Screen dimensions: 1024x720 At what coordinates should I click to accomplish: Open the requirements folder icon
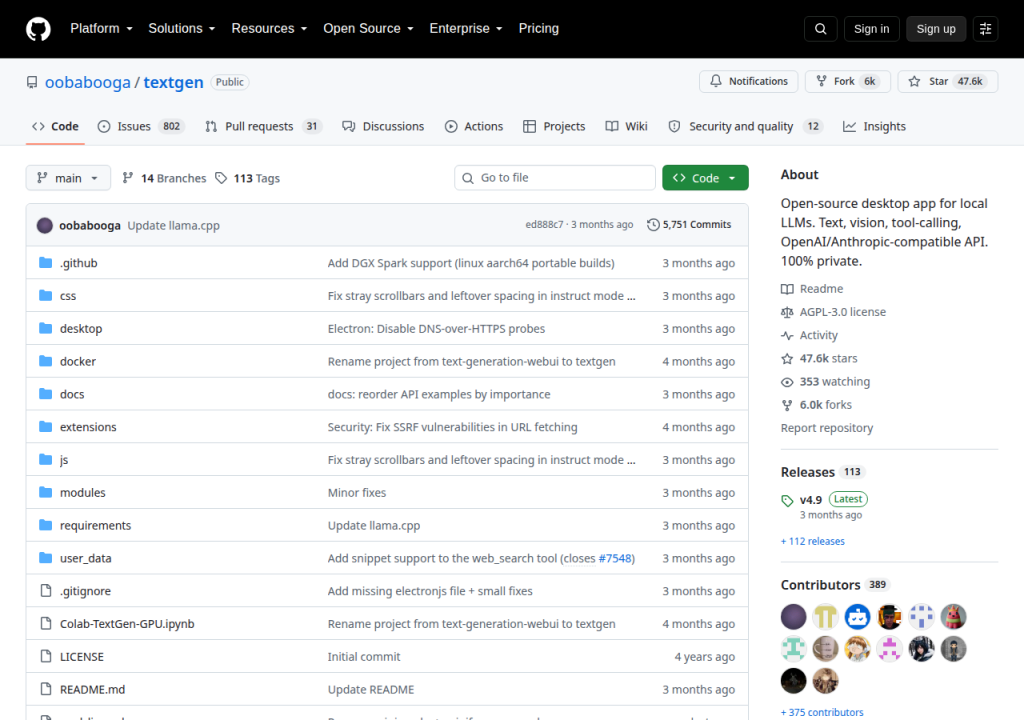45,525
